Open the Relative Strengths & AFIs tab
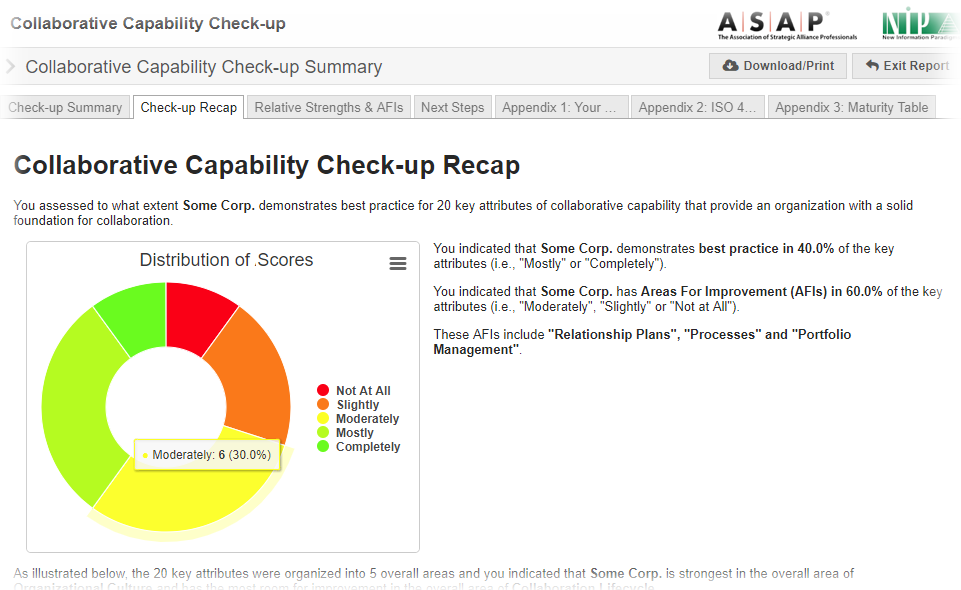Image resolution: width=961 pixels, height=590 pixels. [x=328, y=107]
